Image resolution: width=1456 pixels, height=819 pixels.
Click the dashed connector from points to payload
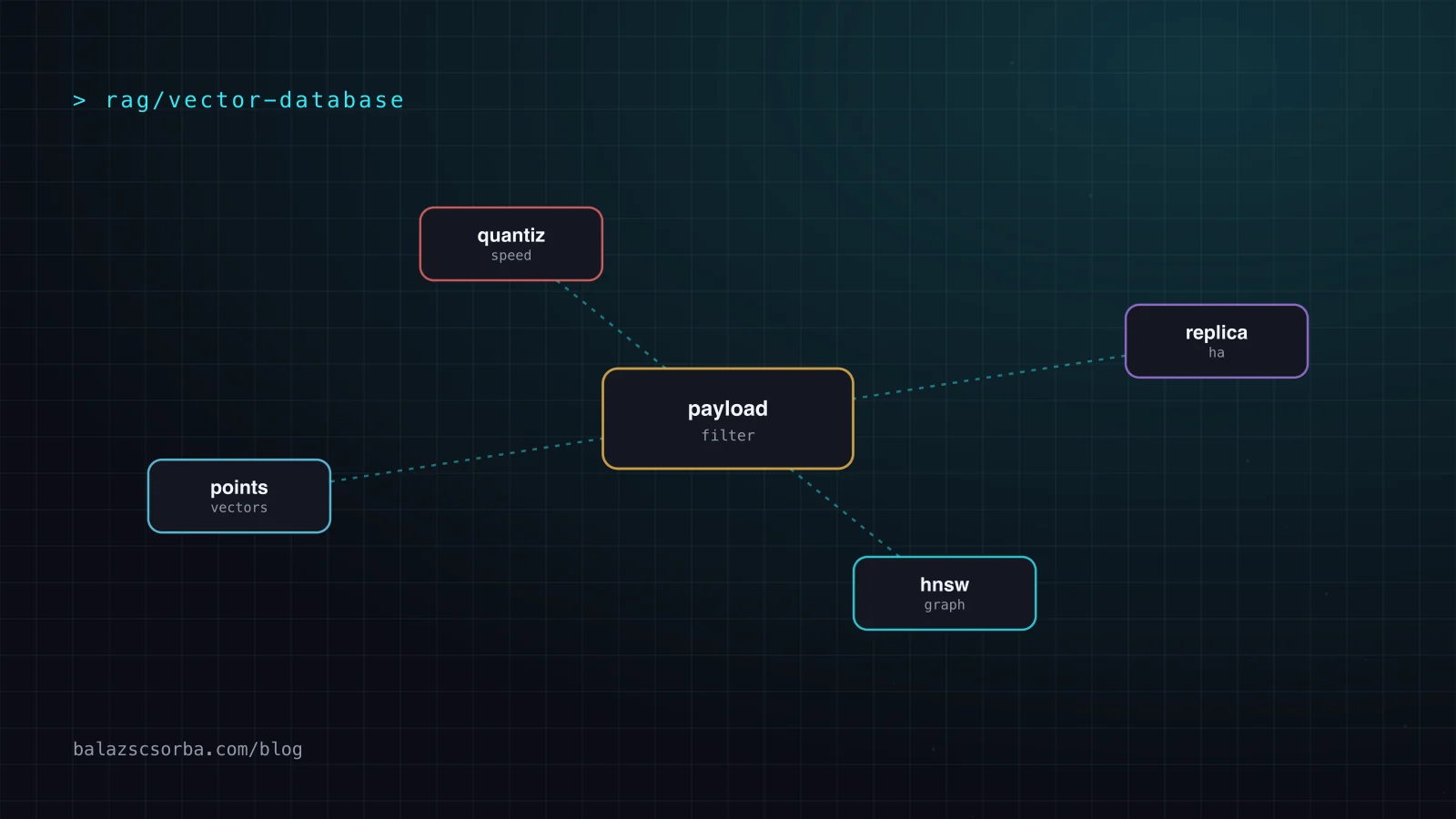click(x=467, y=460)
